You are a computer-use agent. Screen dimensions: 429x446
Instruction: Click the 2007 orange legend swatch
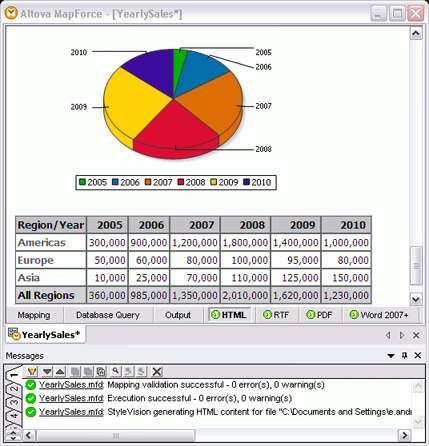[148, 182]
